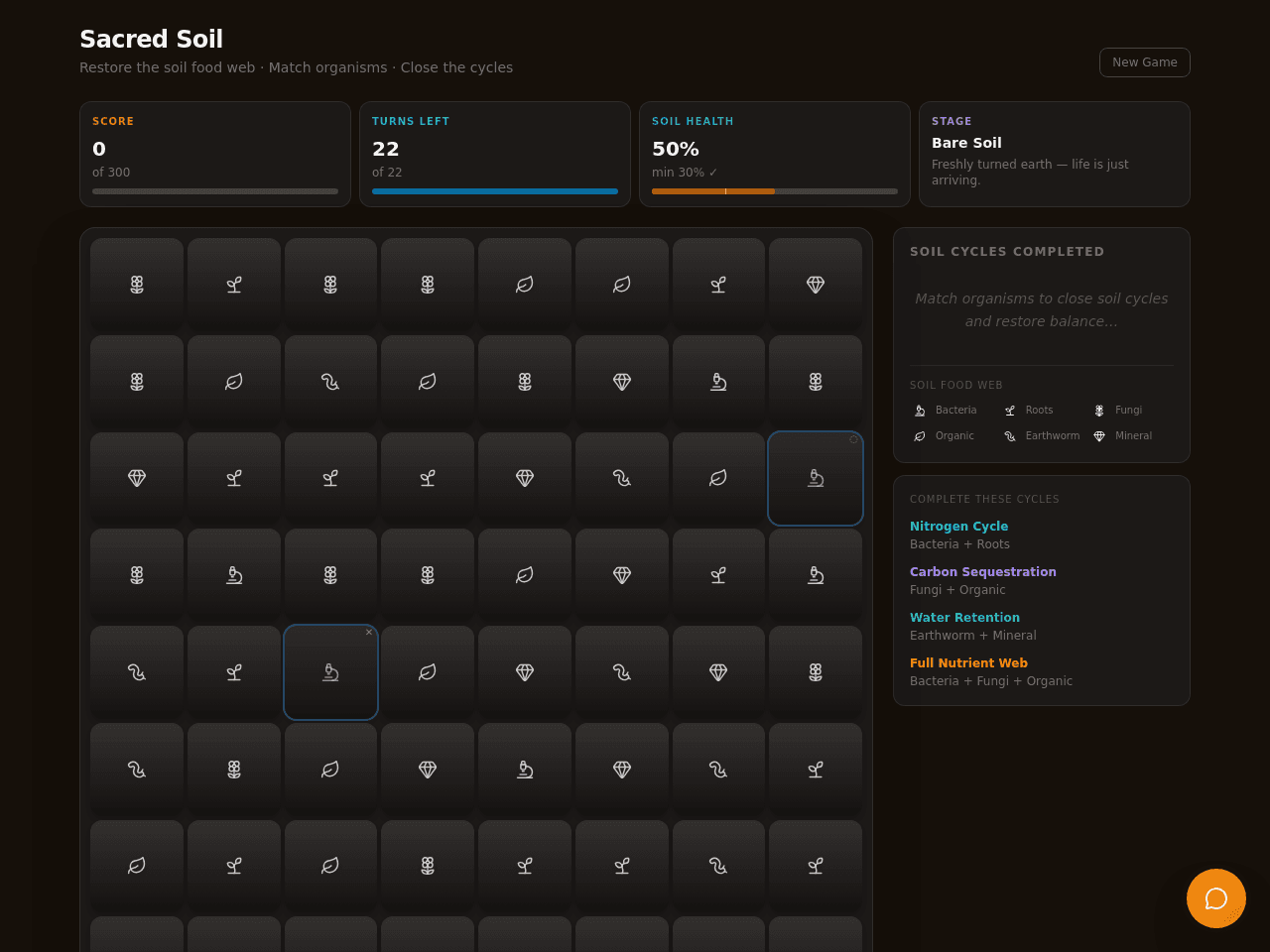Click the highlighted bacteria tile in the third row
Image resolution: width=1270 pixels, height=952 pixels.
(x=816, y=478)
